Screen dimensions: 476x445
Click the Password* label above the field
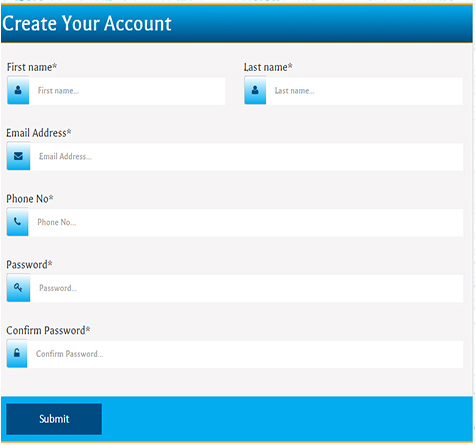click(x=29, y=265)
